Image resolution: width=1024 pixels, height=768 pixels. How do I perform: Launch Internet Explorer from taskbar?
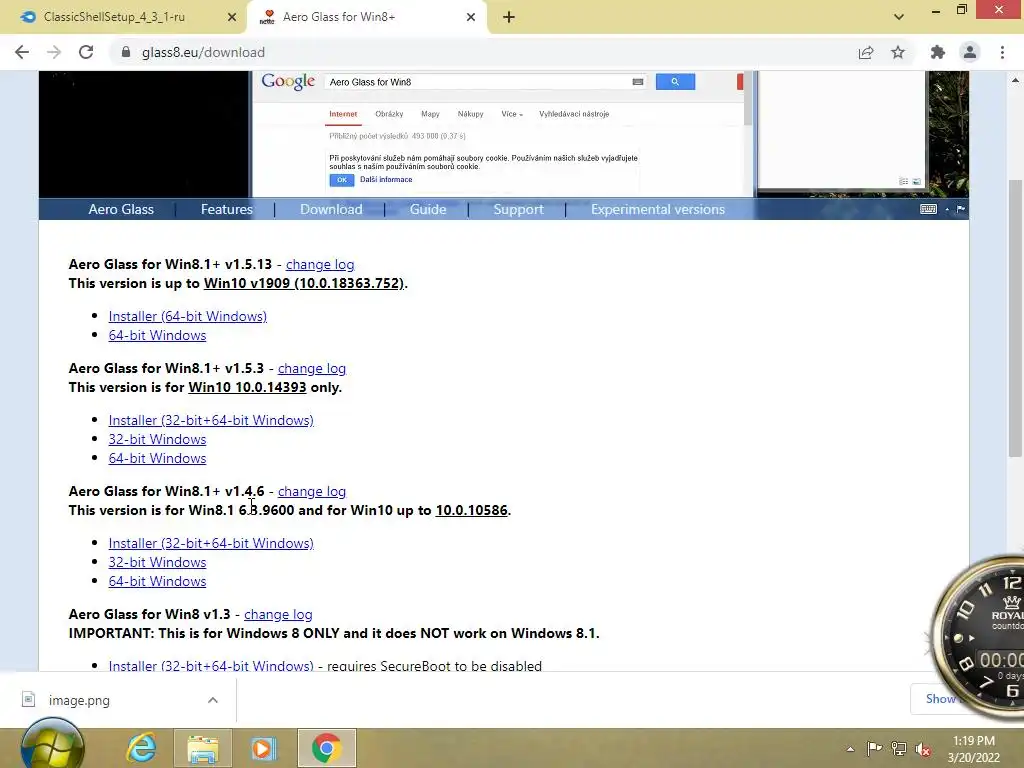tap(142, 748)
